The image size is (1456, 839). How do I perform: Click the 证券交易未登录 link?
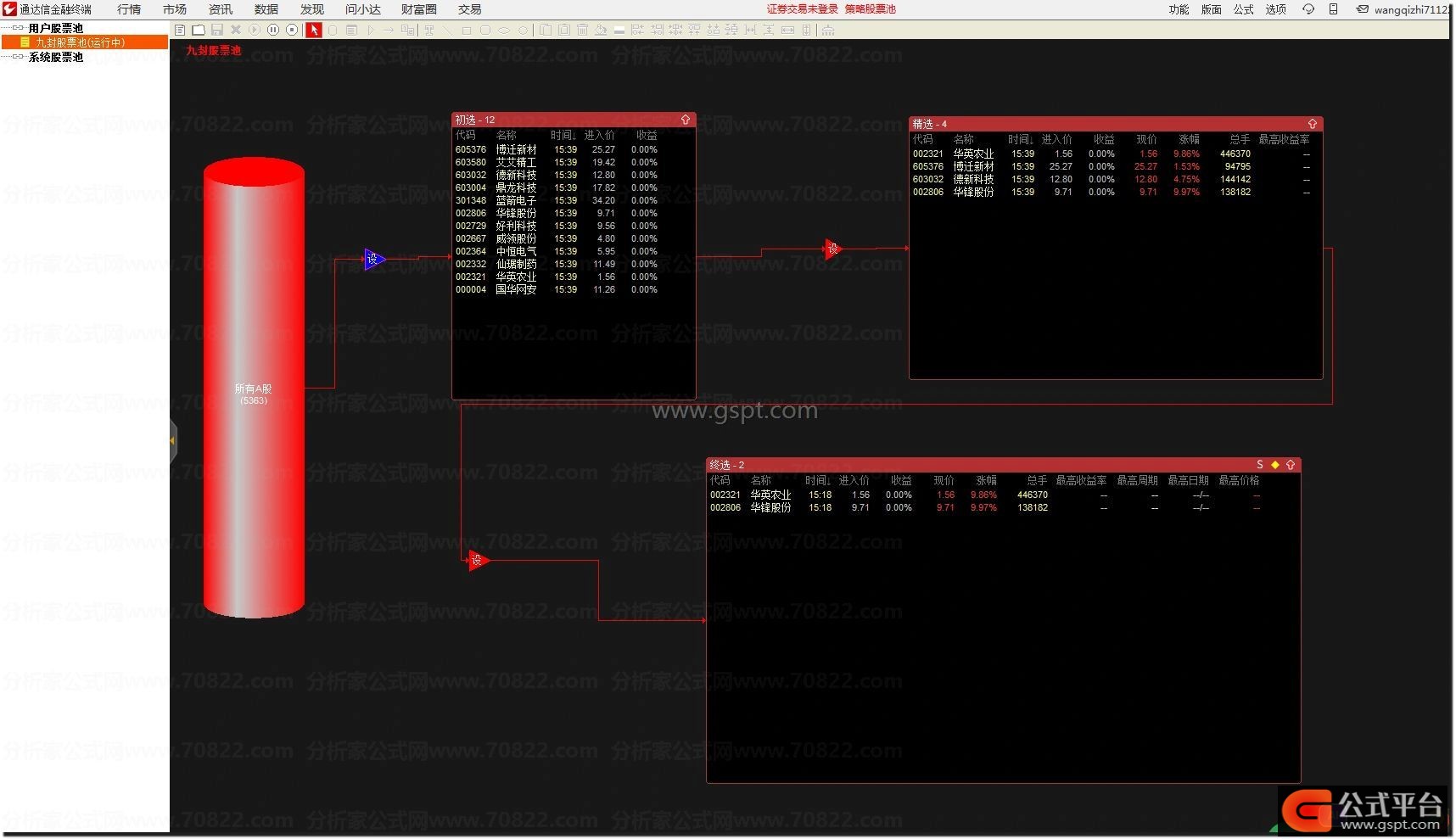(x=803, y=9)
